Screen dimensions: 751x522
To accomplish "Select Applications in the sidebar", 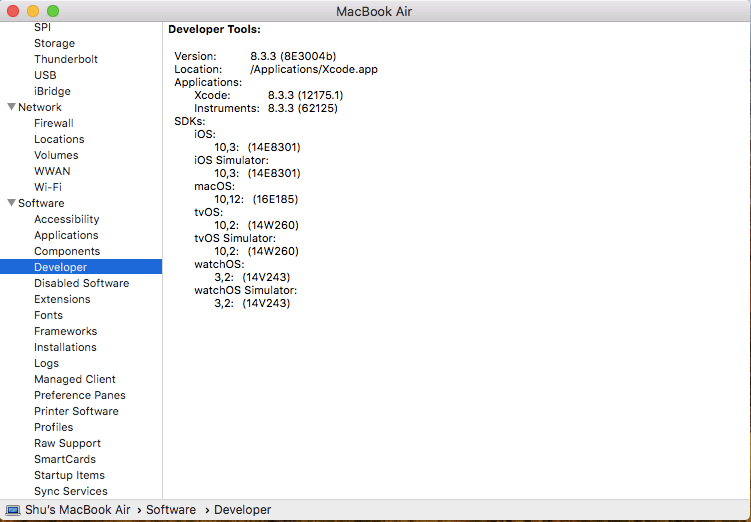I will 66,235.
